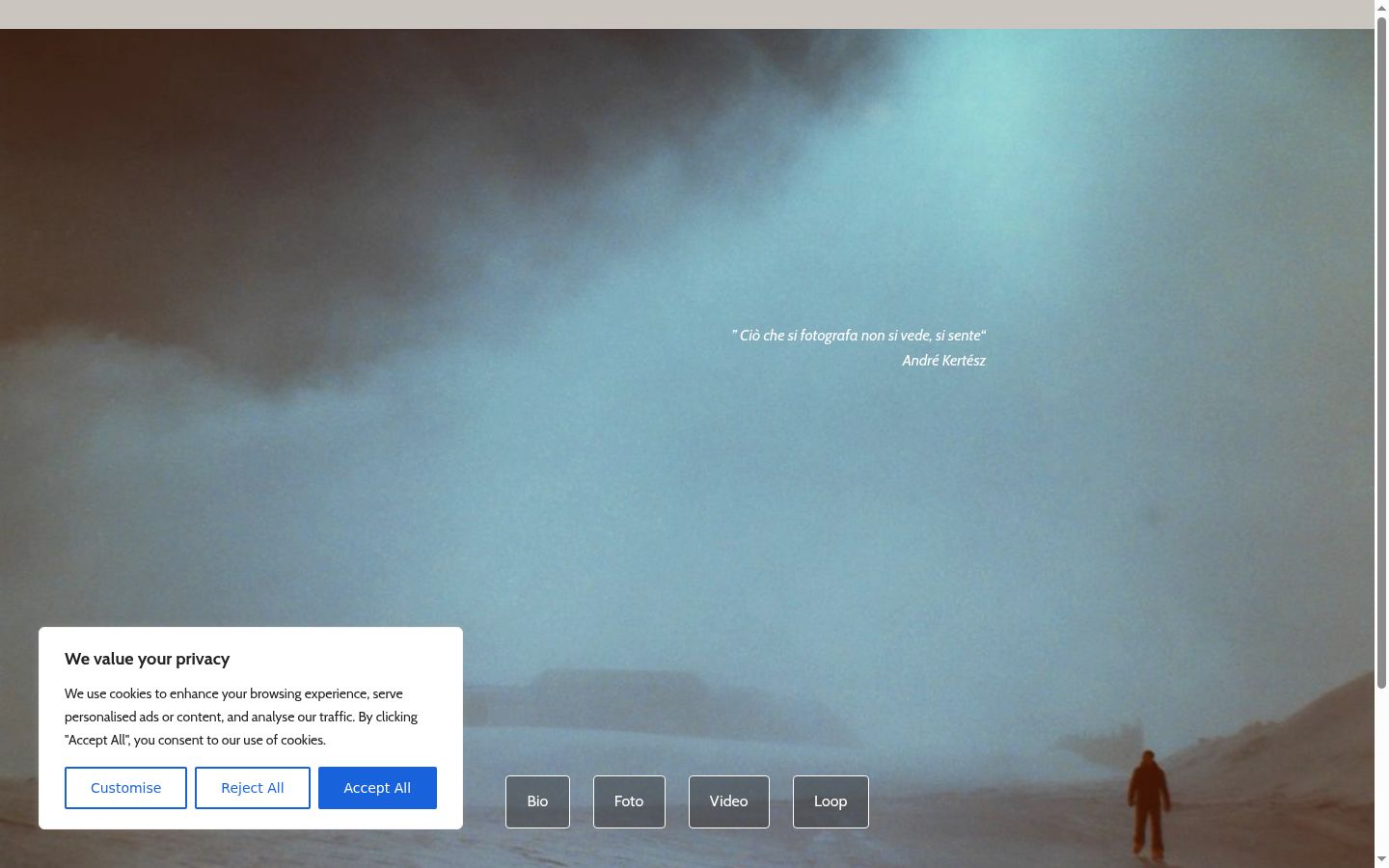Click the Italian quote about photography
This screenshot has height=868, width=1389.
pos(858,336)
